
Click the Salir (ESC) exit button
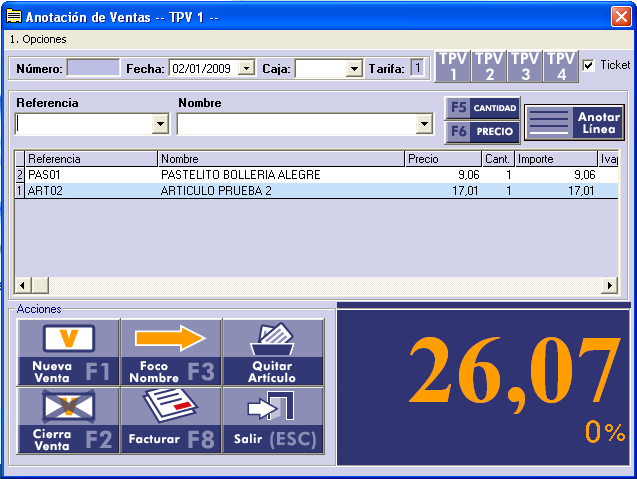pyautogui.click(x=273, y=420)
